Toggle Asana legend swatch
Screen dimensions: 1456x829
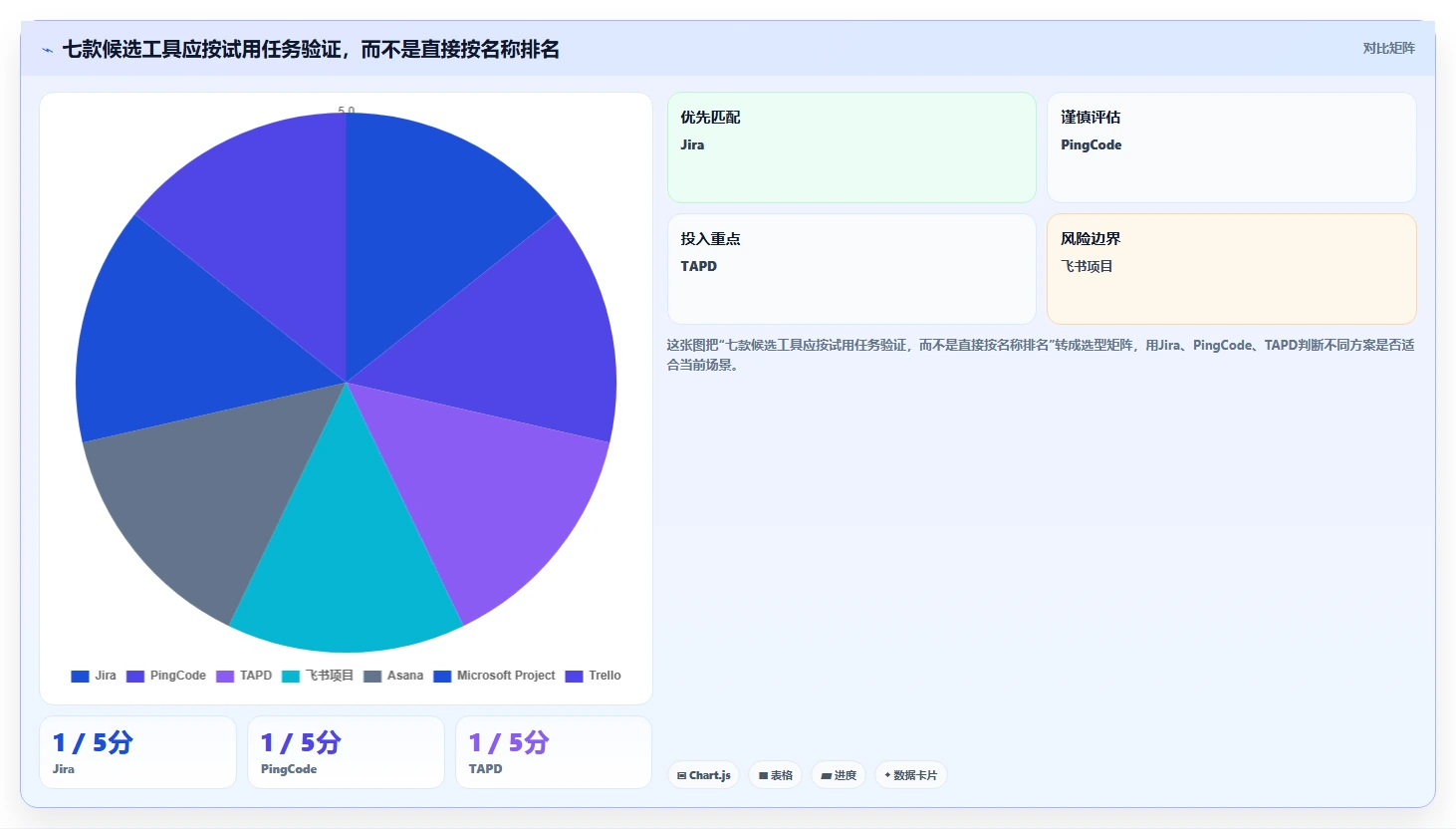372,677
